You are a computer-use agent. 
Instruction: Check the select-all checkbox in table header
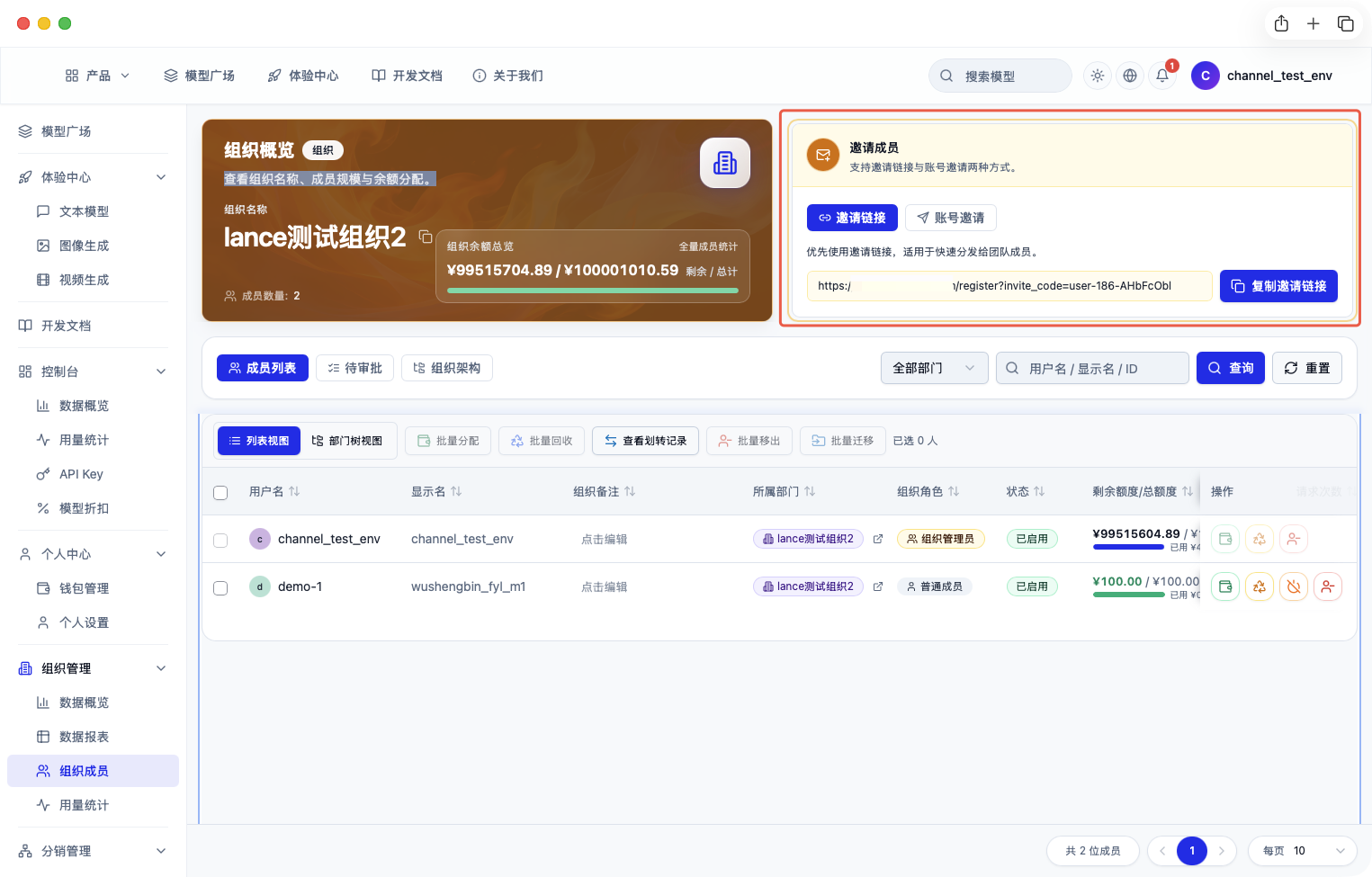pos(220,492)
